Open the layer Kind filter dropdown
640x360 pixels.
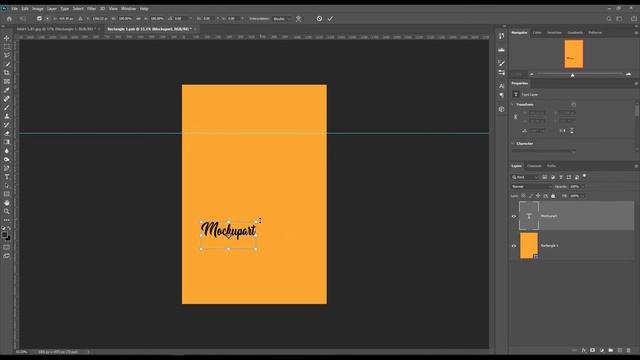click(525, 177)
